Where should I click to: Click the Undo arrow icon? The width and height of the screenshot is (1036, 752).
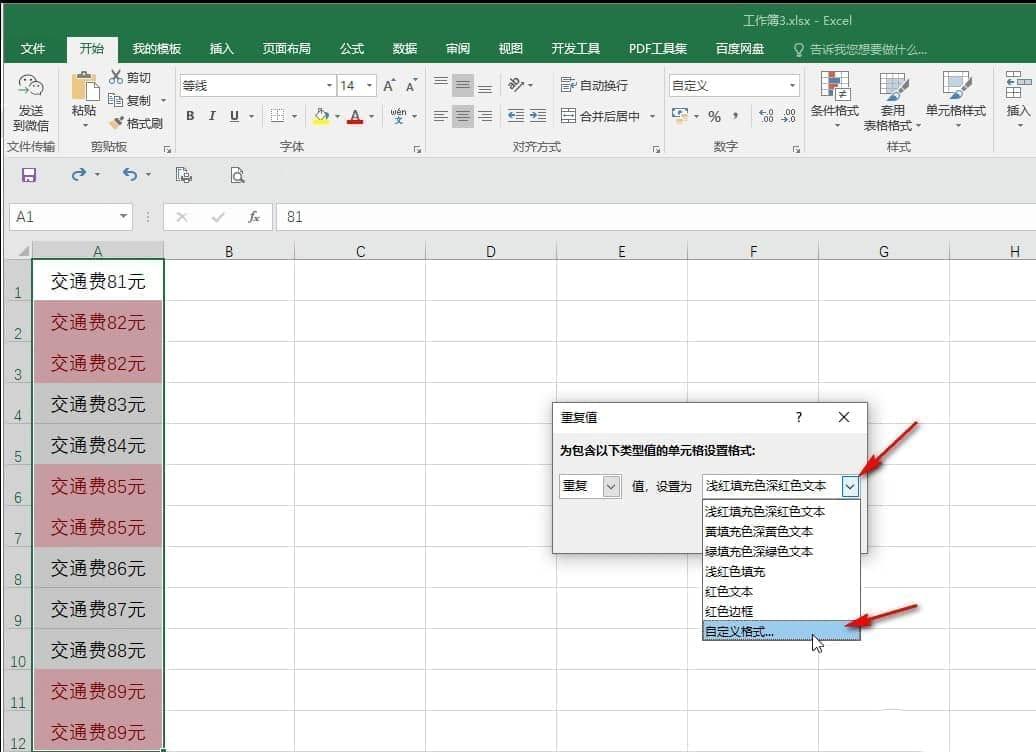tap(130, 174)
